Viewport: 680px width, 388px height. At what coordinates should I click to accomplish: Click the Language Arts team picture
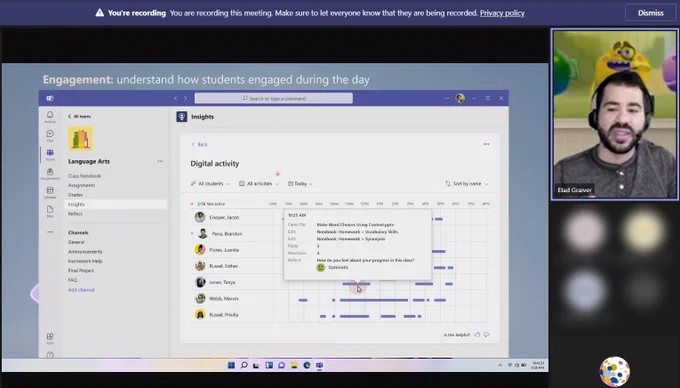pyautogui.click(x=80, y=139)
